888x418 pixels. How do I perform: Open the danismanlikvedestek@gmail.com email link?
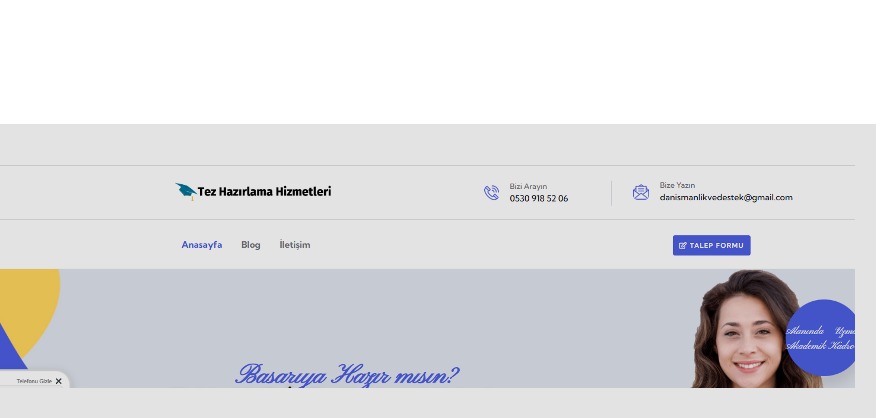tap(726, 198)
